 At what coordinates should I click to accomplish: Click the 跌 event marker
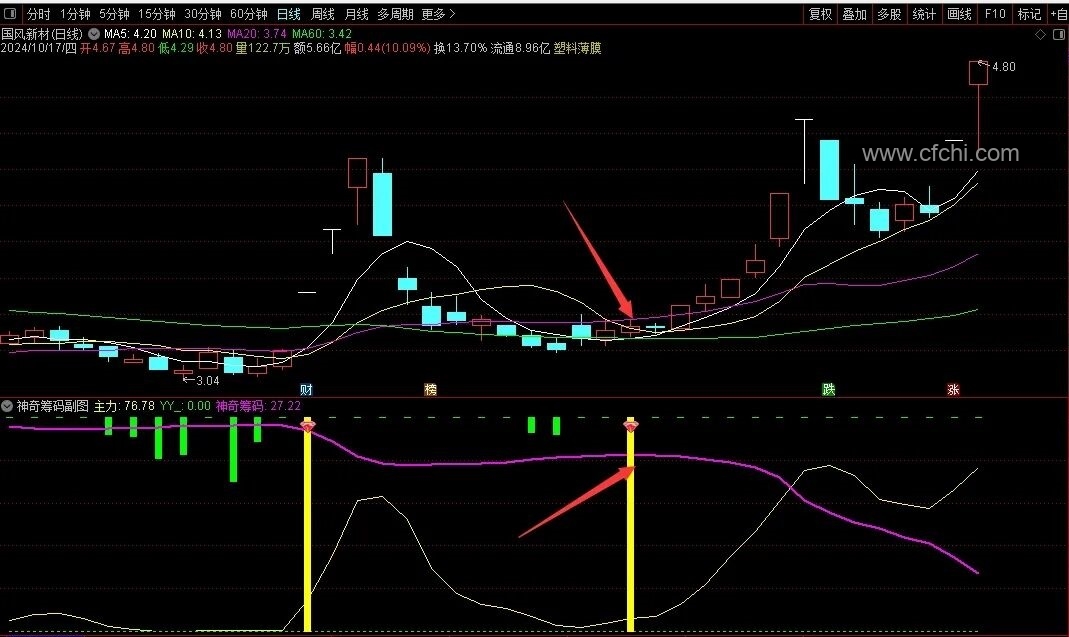[828, 389]
